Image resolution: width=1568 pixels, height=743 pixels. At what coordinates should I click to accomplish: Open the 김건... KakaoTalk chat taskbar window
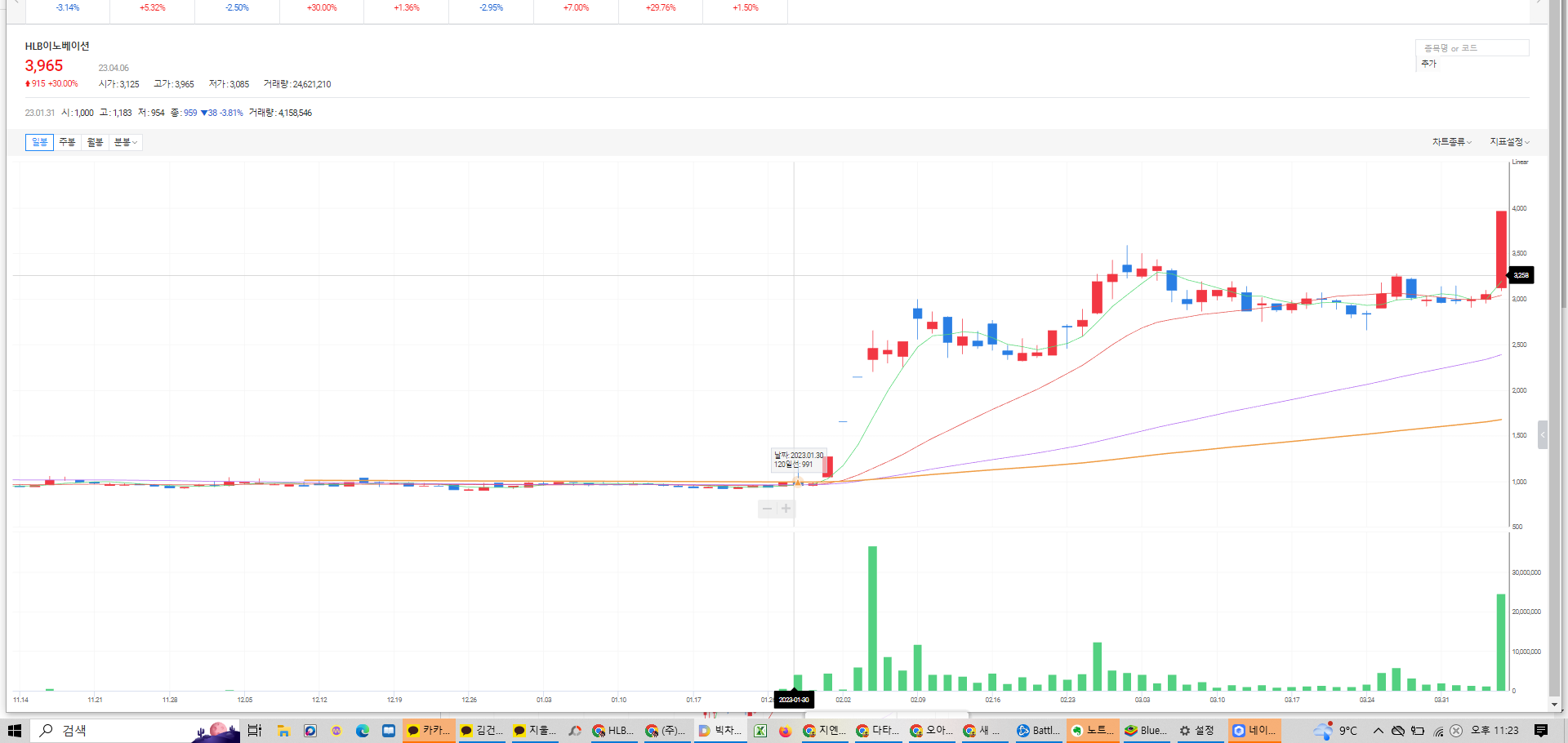(482, 731)
